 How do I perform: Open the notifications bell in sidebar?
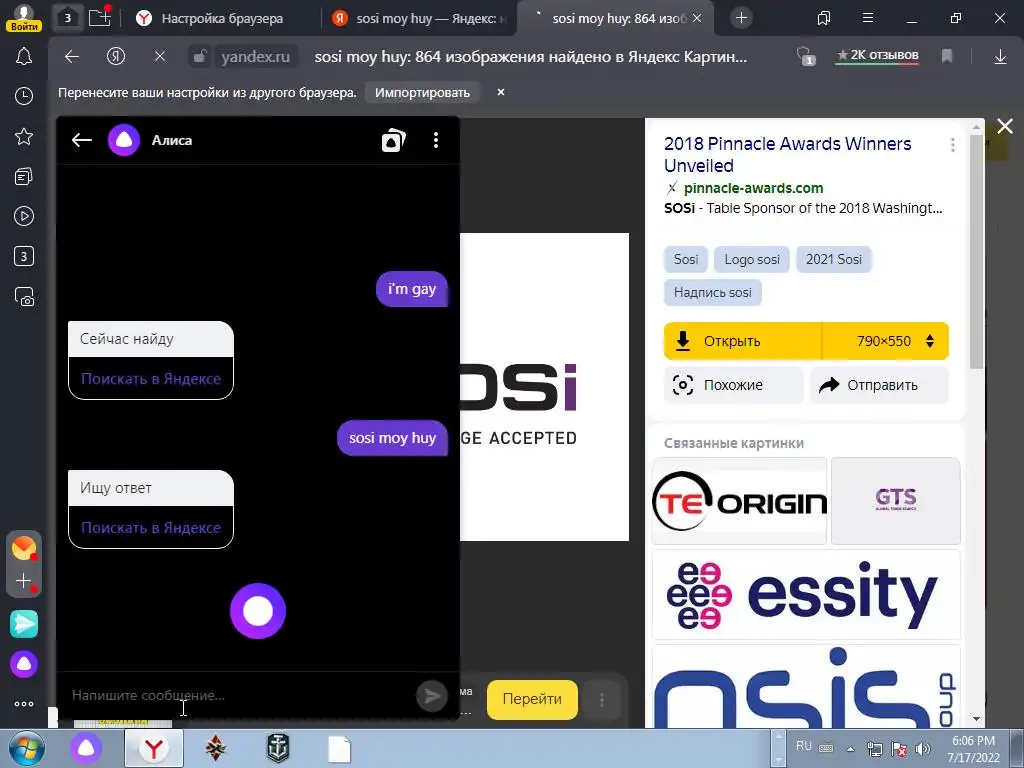coord(24,56)
